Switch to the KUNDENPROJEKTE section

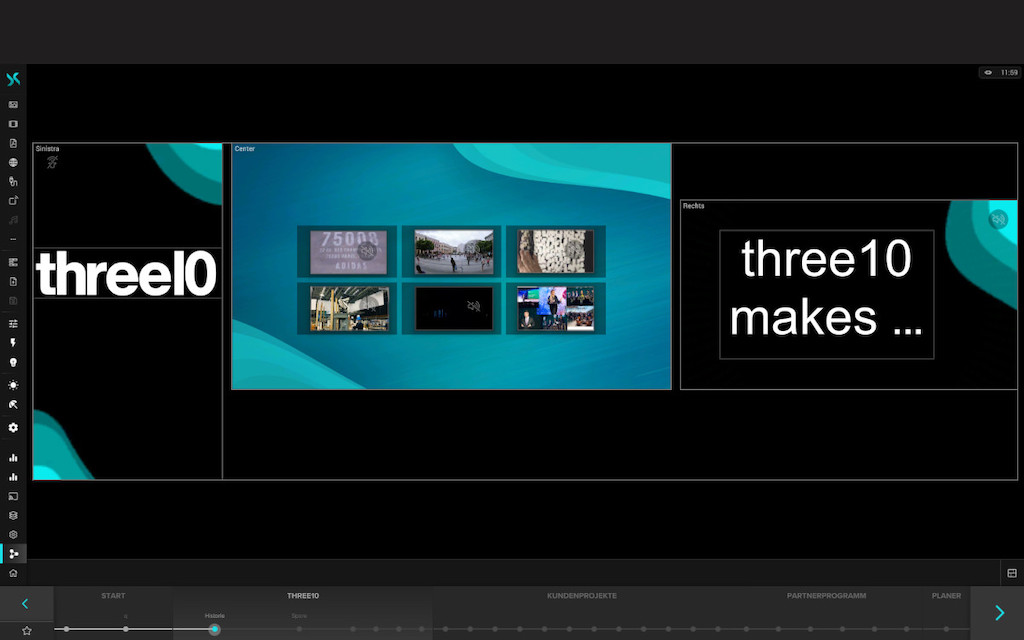point(582,596)
